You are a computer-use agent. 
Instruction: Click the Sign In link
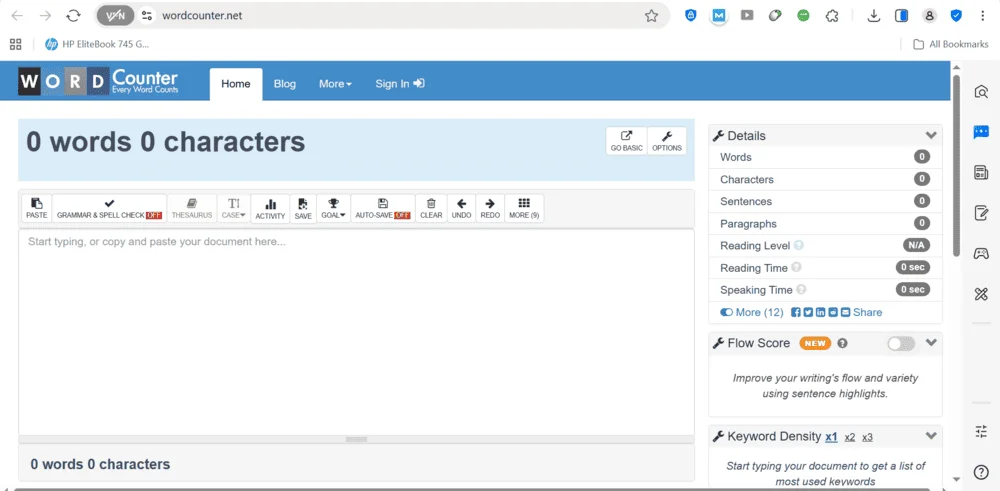[x=399, y=84]
